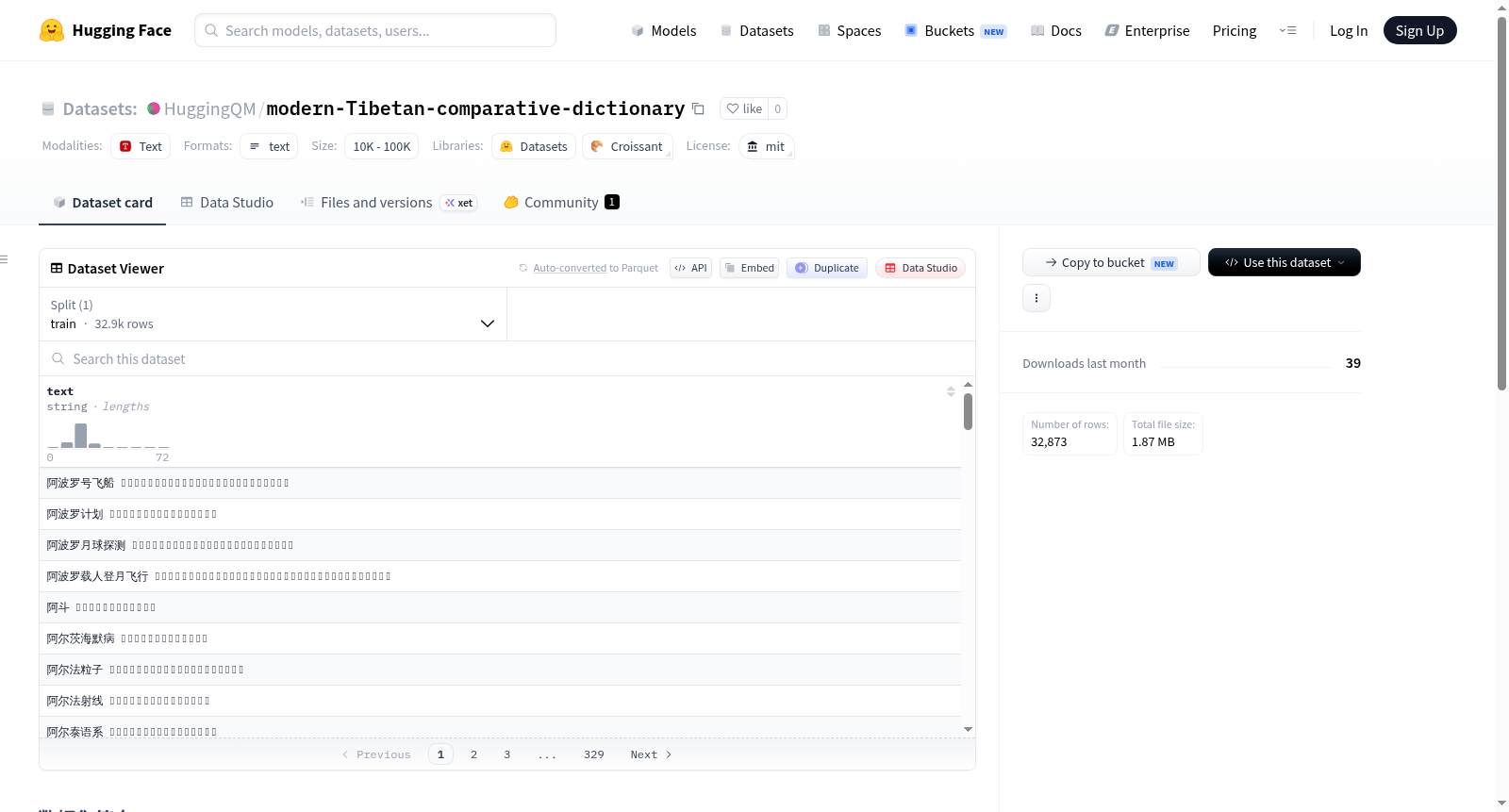Click the Duplicate button
The height and width of the screenshot is (812, 1509).
click(827, 268)
